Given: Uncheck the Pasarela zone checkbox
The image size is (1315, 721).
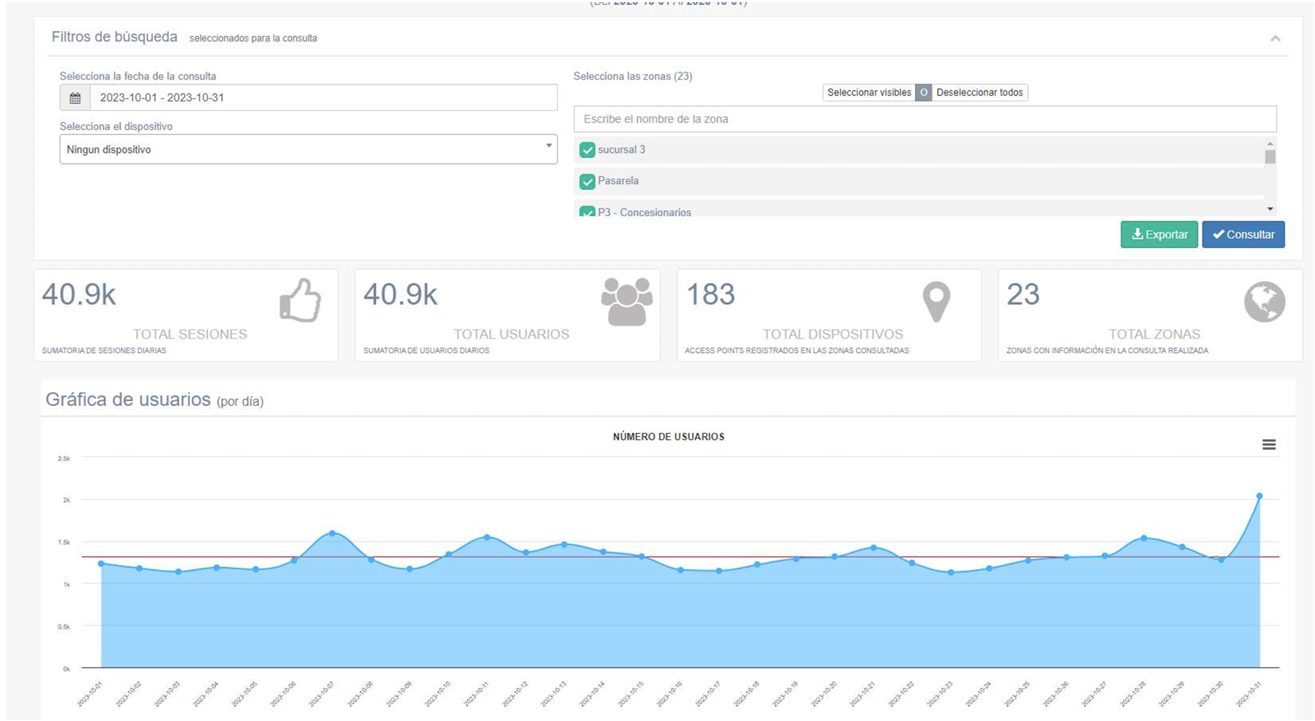Looking at the screenshot, I should click(587, 181).
